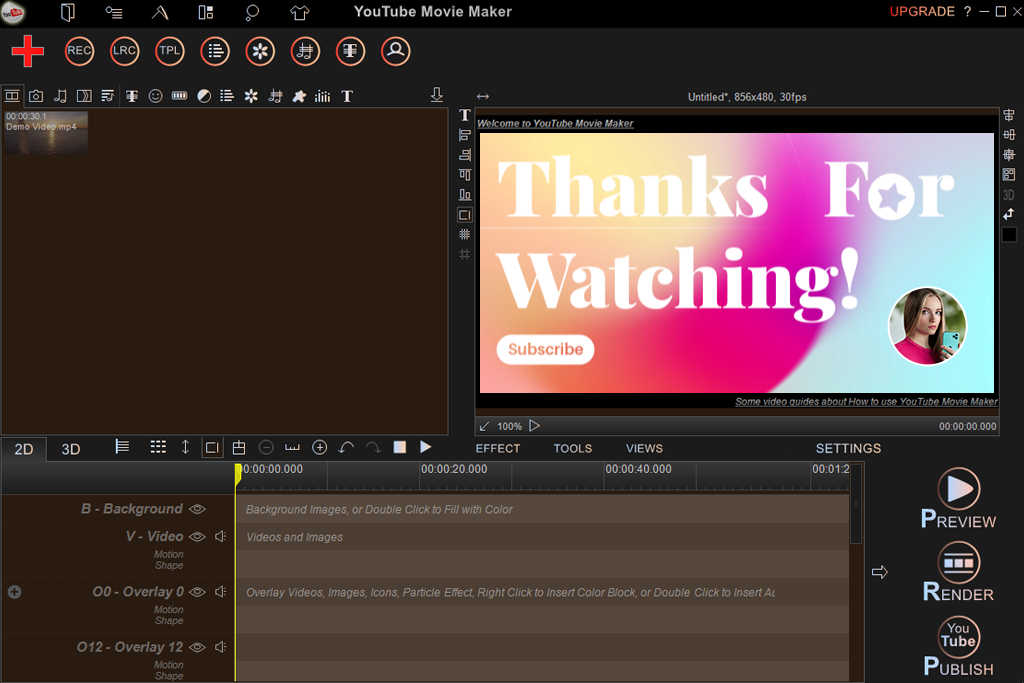Open the round user account button
The image size is (1024, 683).
tap(395, 51)
